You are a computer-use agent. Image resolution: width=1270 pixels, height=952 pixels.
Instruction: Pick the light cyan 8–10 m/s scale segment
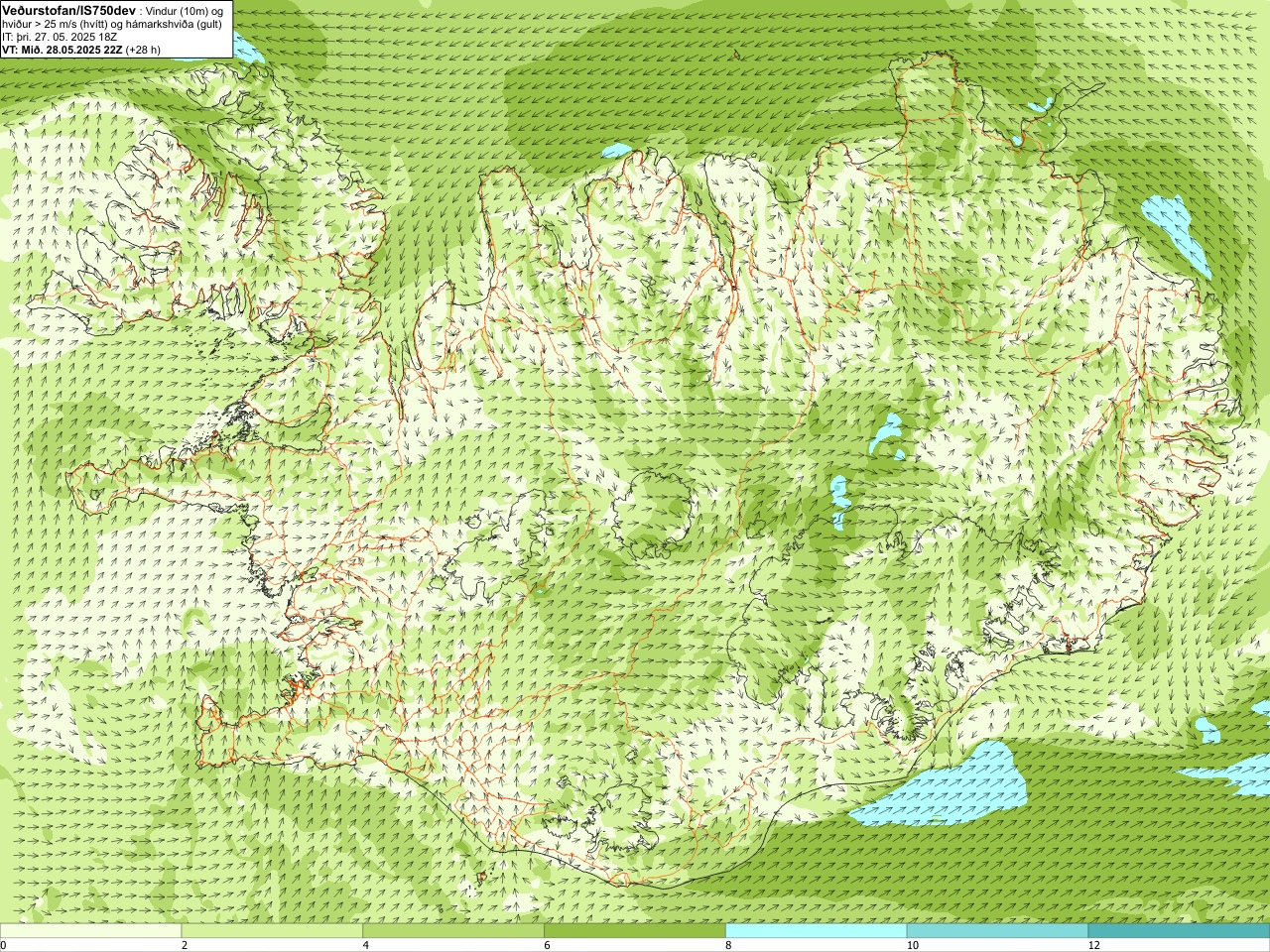[816, 931]
